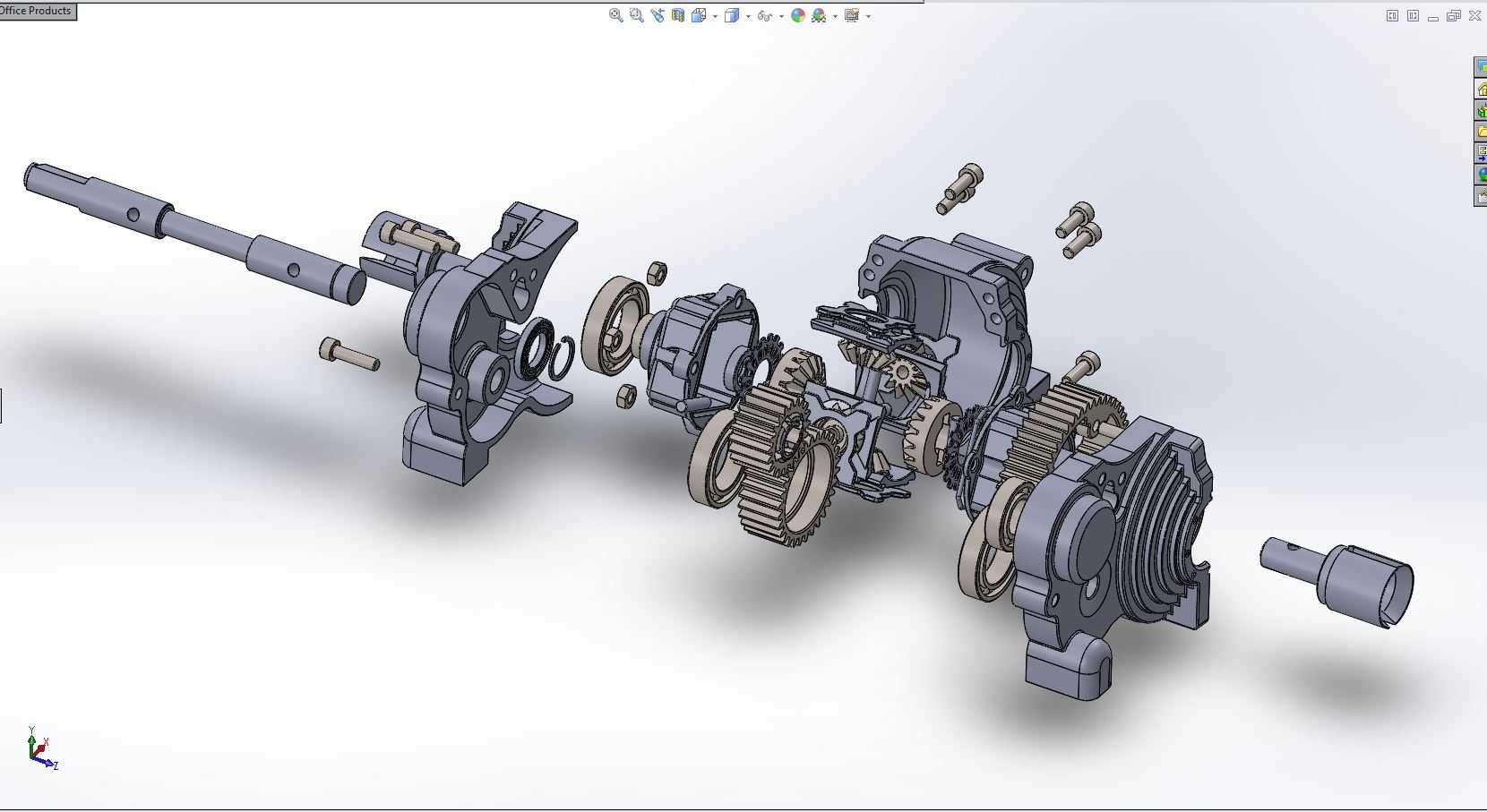This screenshot has width=1487, height=812.
Task: Expand the Display Style dropdown arrow
Action: [x=748, y=16]
